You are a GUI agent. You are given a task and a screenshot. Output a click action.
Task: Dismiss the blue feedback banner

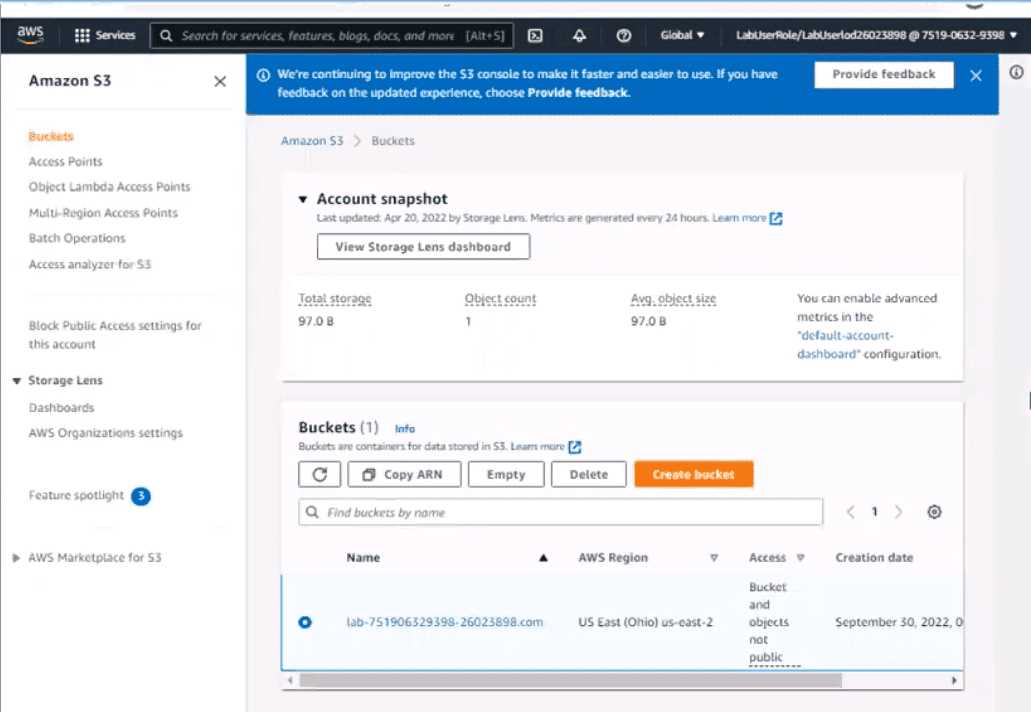tap(976, 75)
